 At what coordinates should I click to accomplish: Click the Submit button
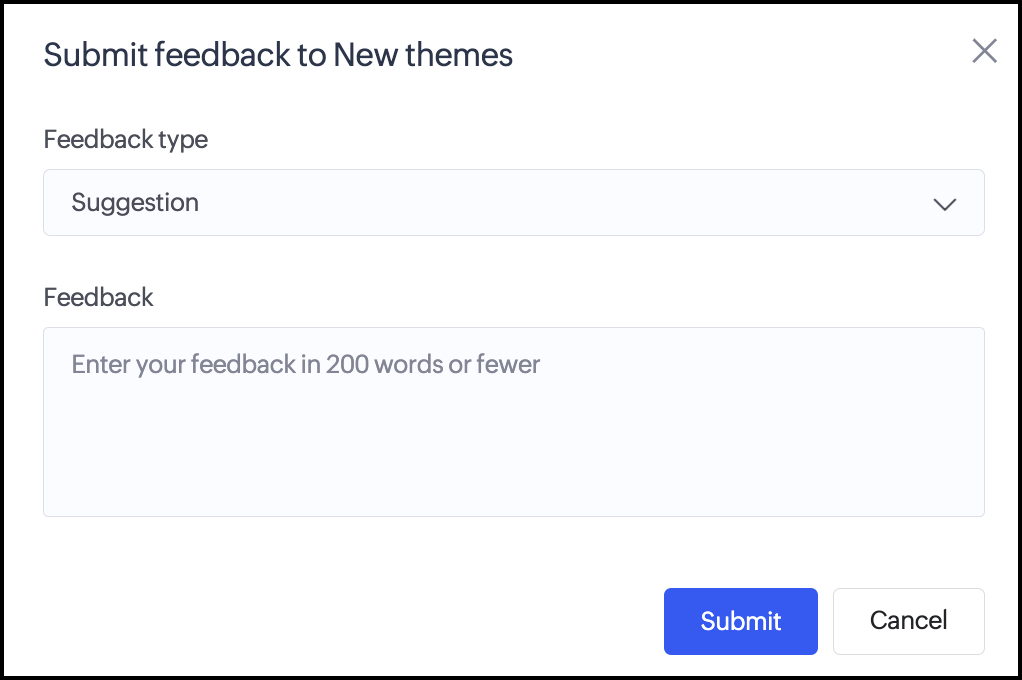point(740,621)
